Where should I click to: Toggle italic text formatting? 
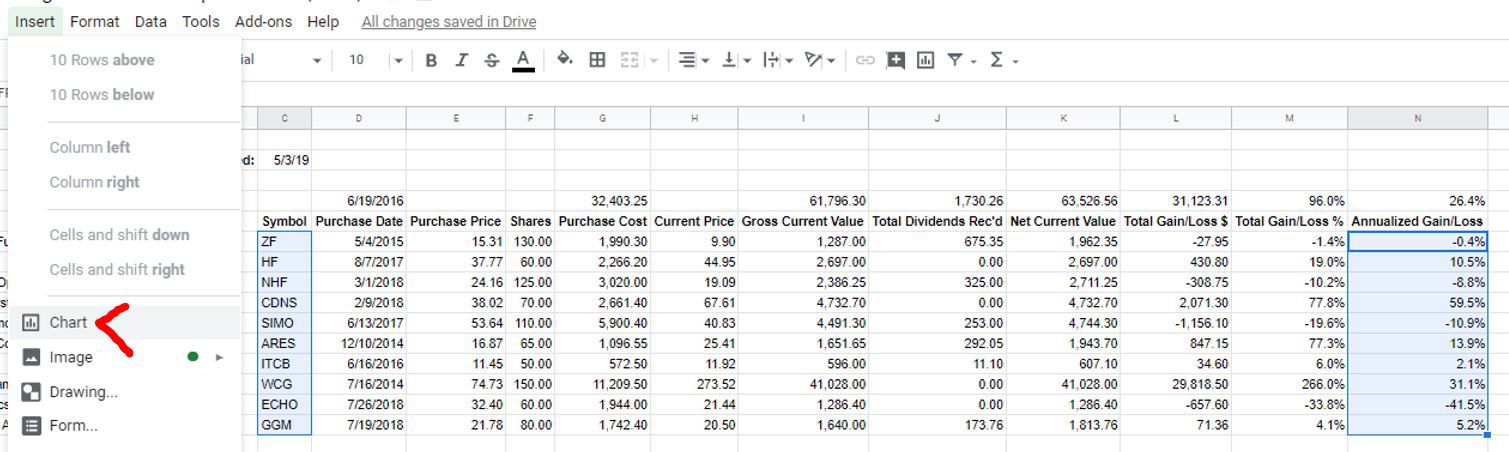click(461, 60)
